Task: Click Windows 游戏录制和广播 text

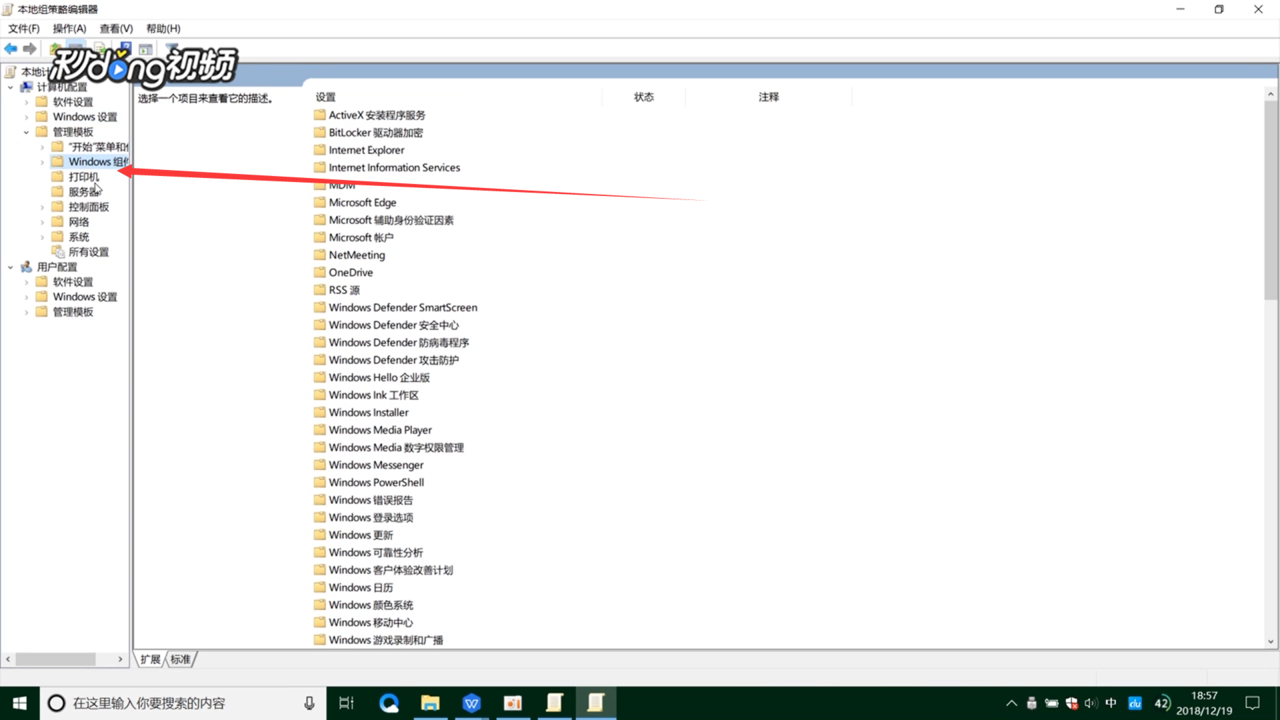Action: pos(386,640)
